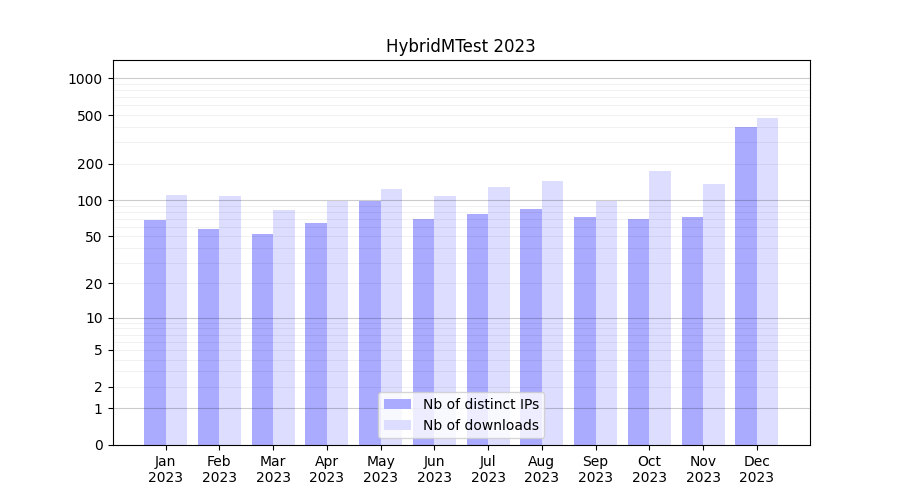Select the Nb of distinct IPs legend swatch

(x=397, y=404)
